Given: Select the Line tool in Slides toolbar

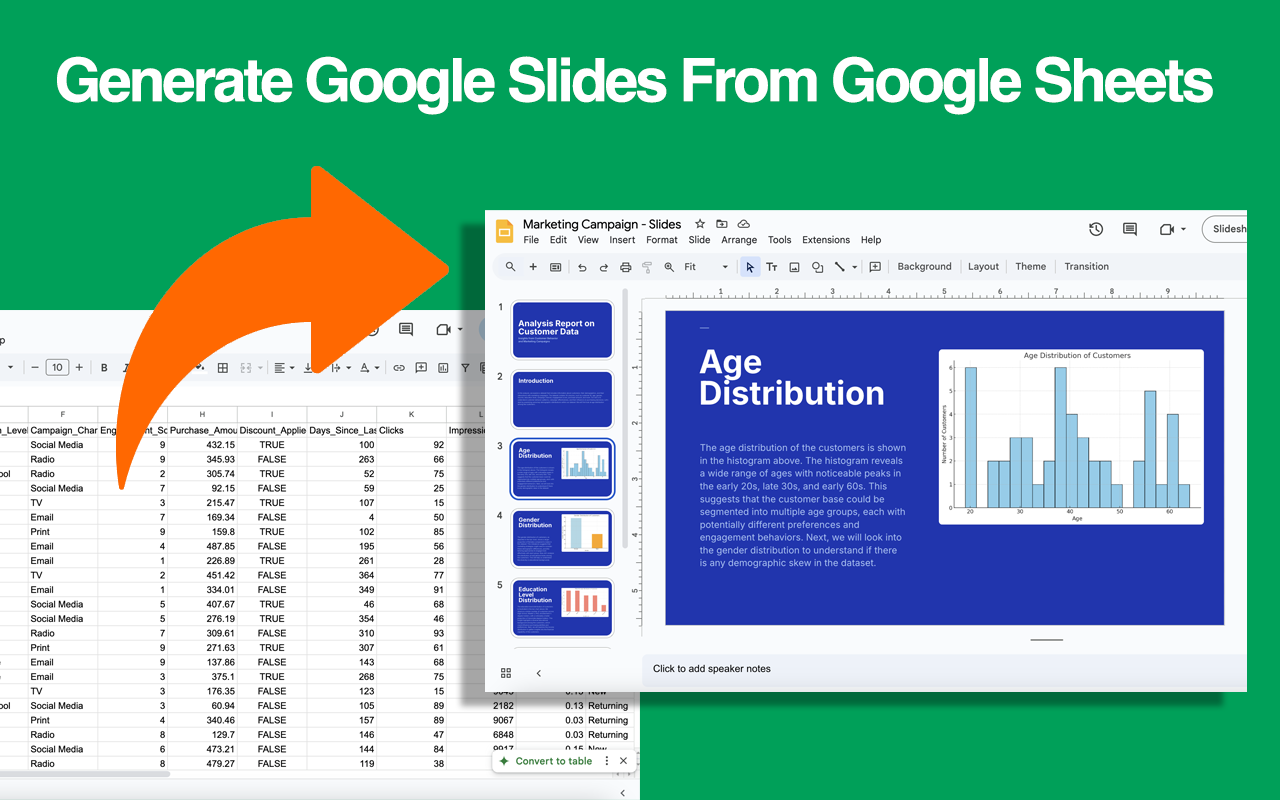Looking at the screenshot, I should coord(840,267).
